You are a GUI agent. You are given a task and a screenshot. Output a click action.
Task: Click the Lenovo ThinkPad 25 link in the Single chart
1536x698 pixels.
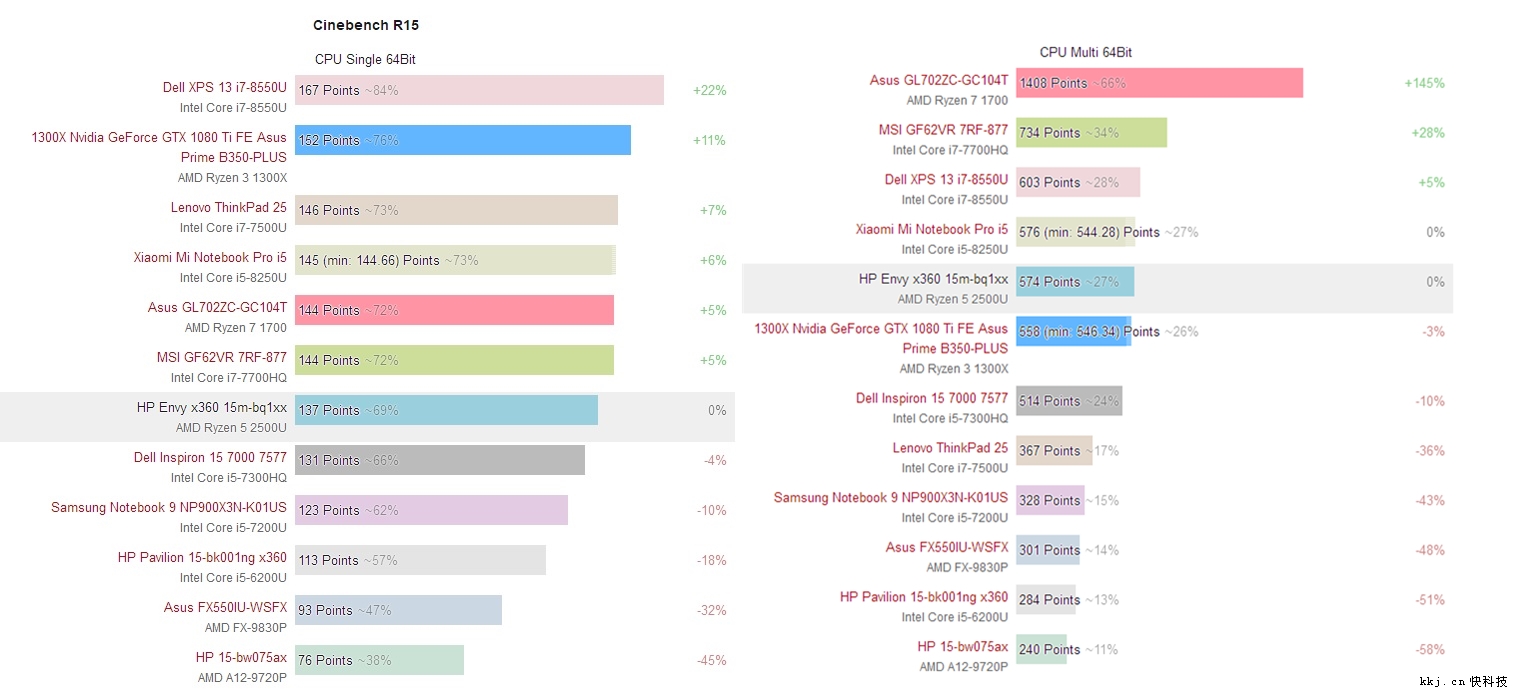point(228,208)
